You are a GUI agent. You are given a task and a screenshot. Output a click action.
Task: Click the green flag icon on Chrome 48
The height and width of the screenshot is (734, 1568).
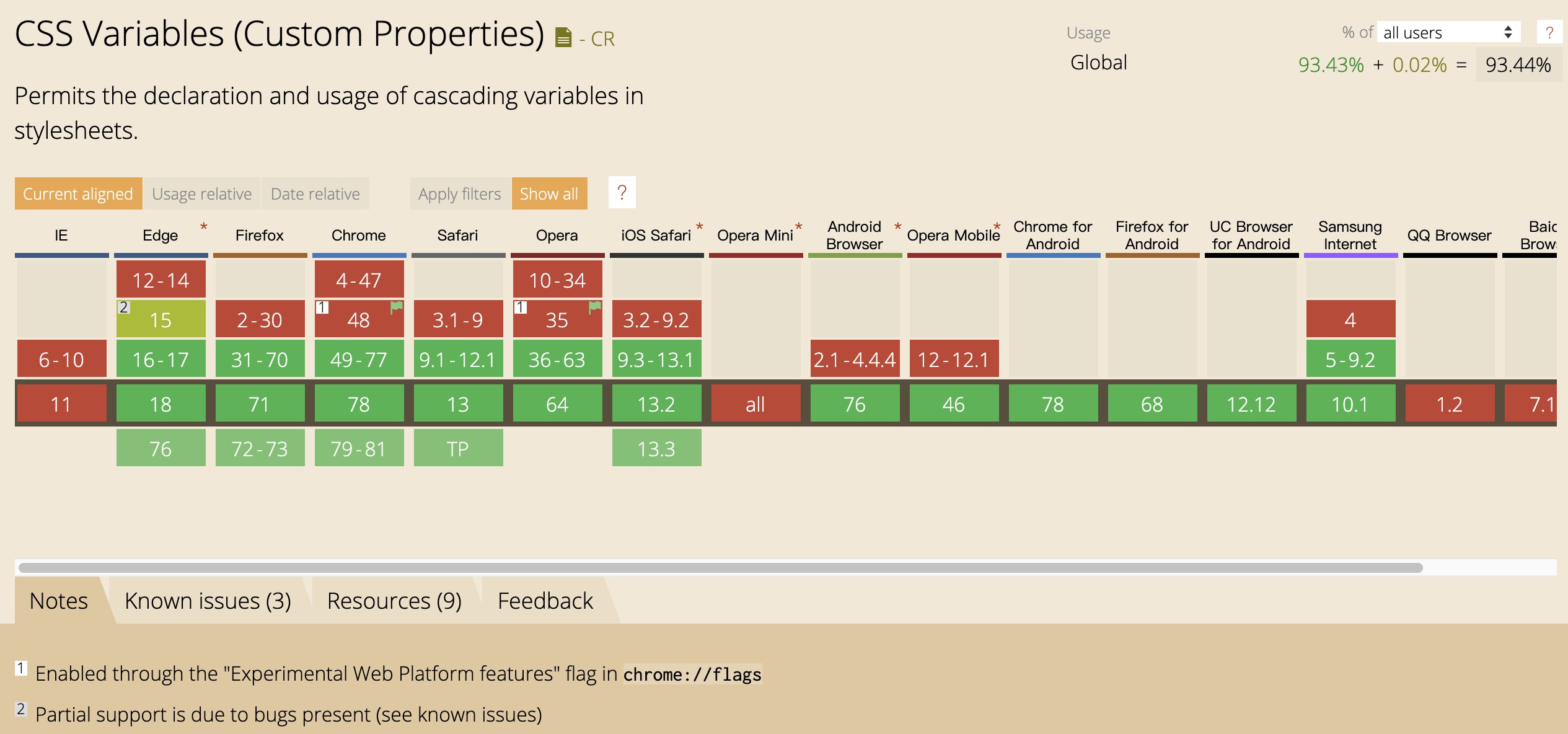[397, 307]
